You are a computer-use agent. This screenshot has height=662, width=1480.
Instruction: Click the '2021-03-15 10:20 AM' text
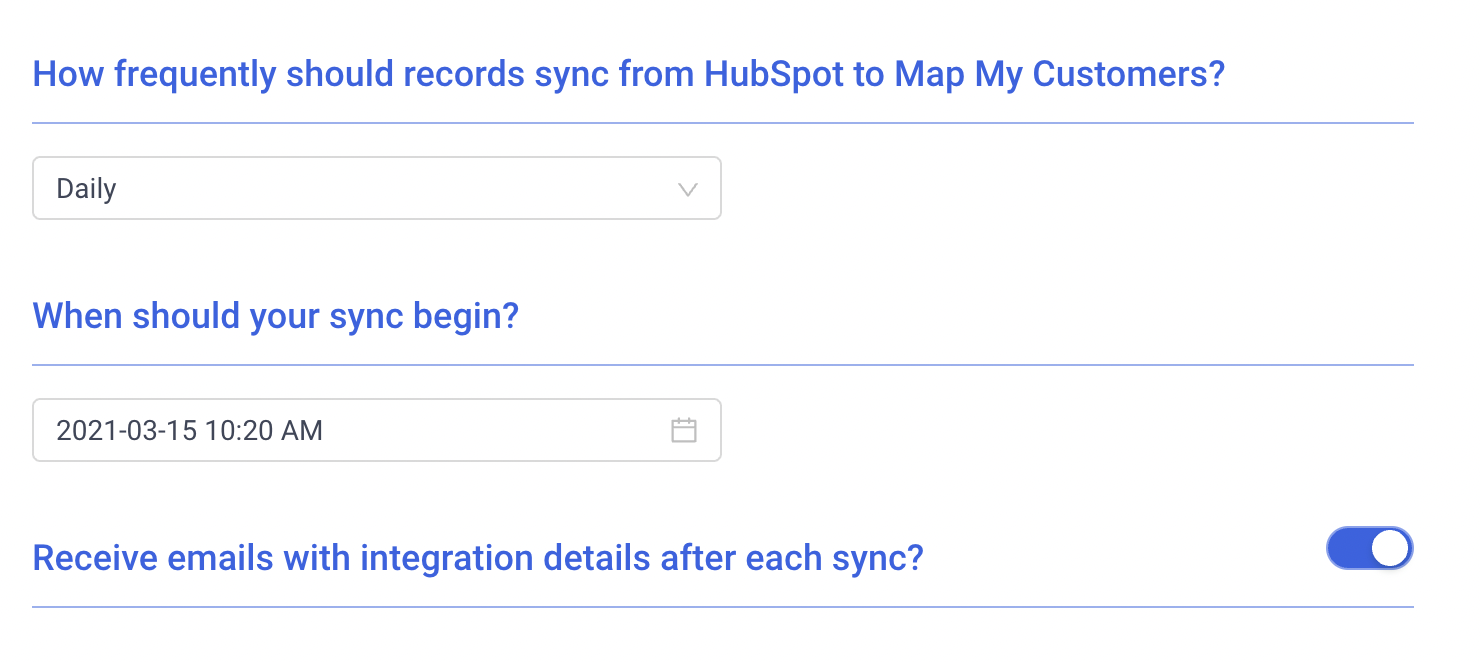pyautogui.click(x=189, y=431)
